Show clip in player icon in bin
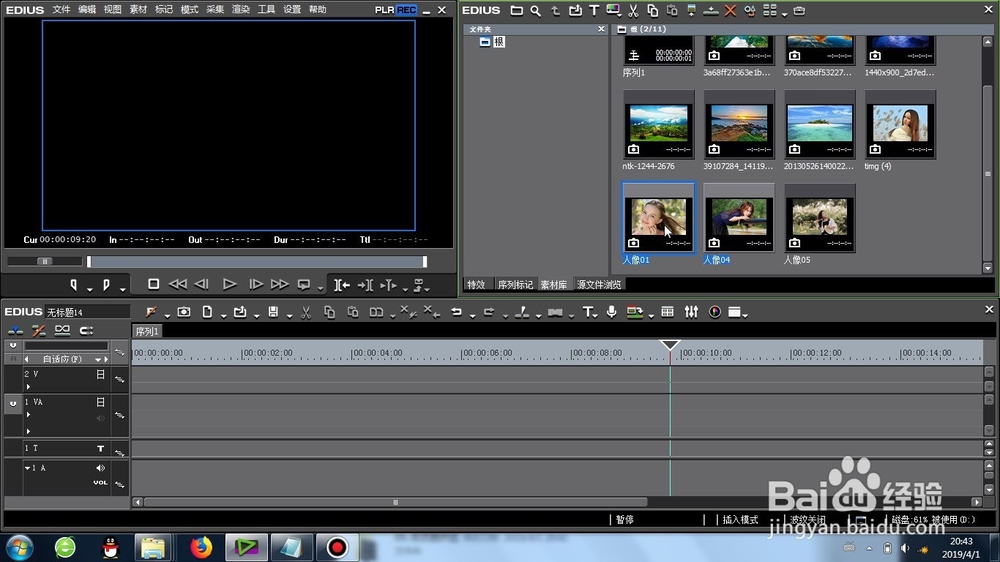 pos(691,10)
